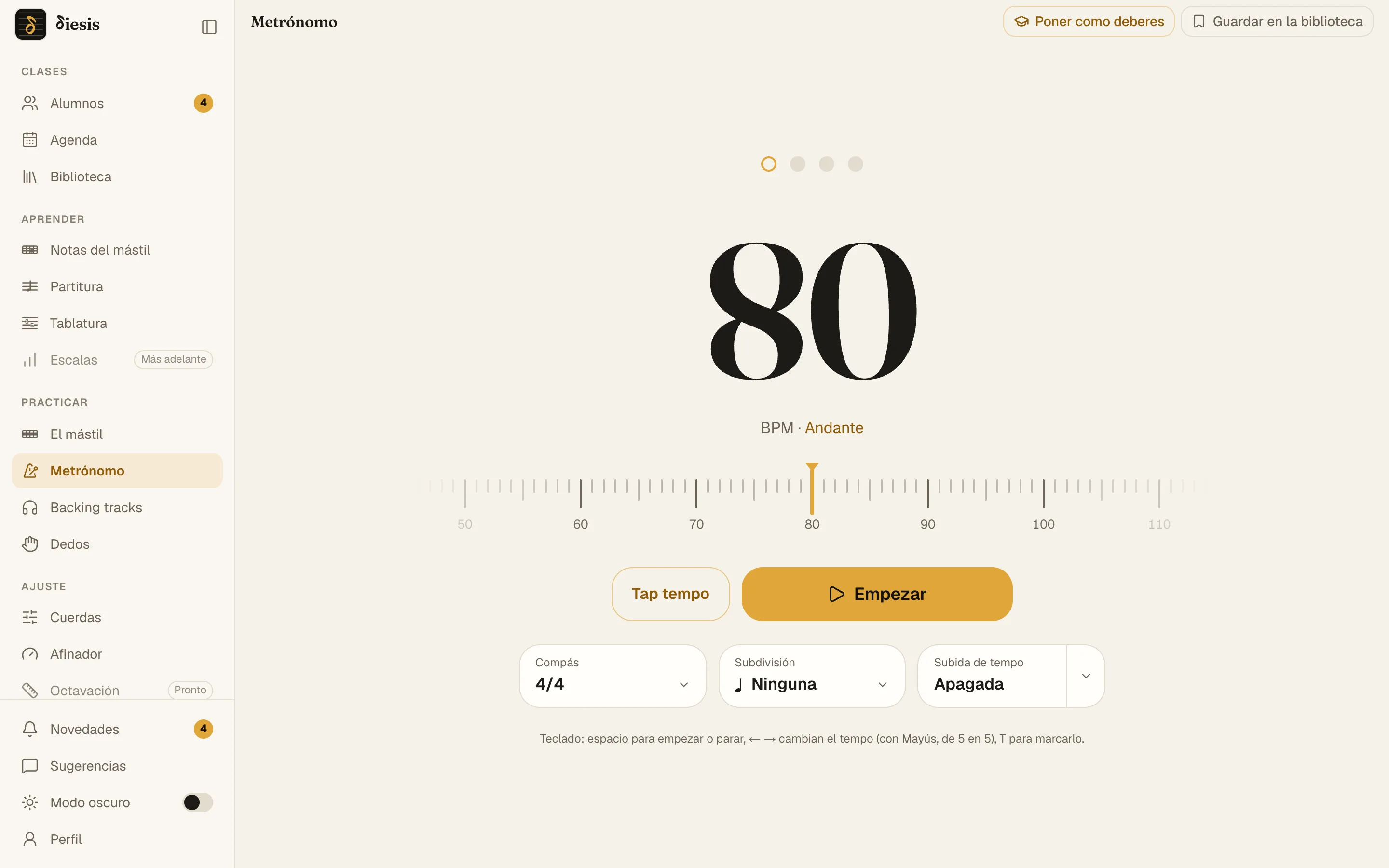Image resolution: width=1389 pixels, height=868 pixels.
Task: Click Poner como deberes button
Action: 1089,21
